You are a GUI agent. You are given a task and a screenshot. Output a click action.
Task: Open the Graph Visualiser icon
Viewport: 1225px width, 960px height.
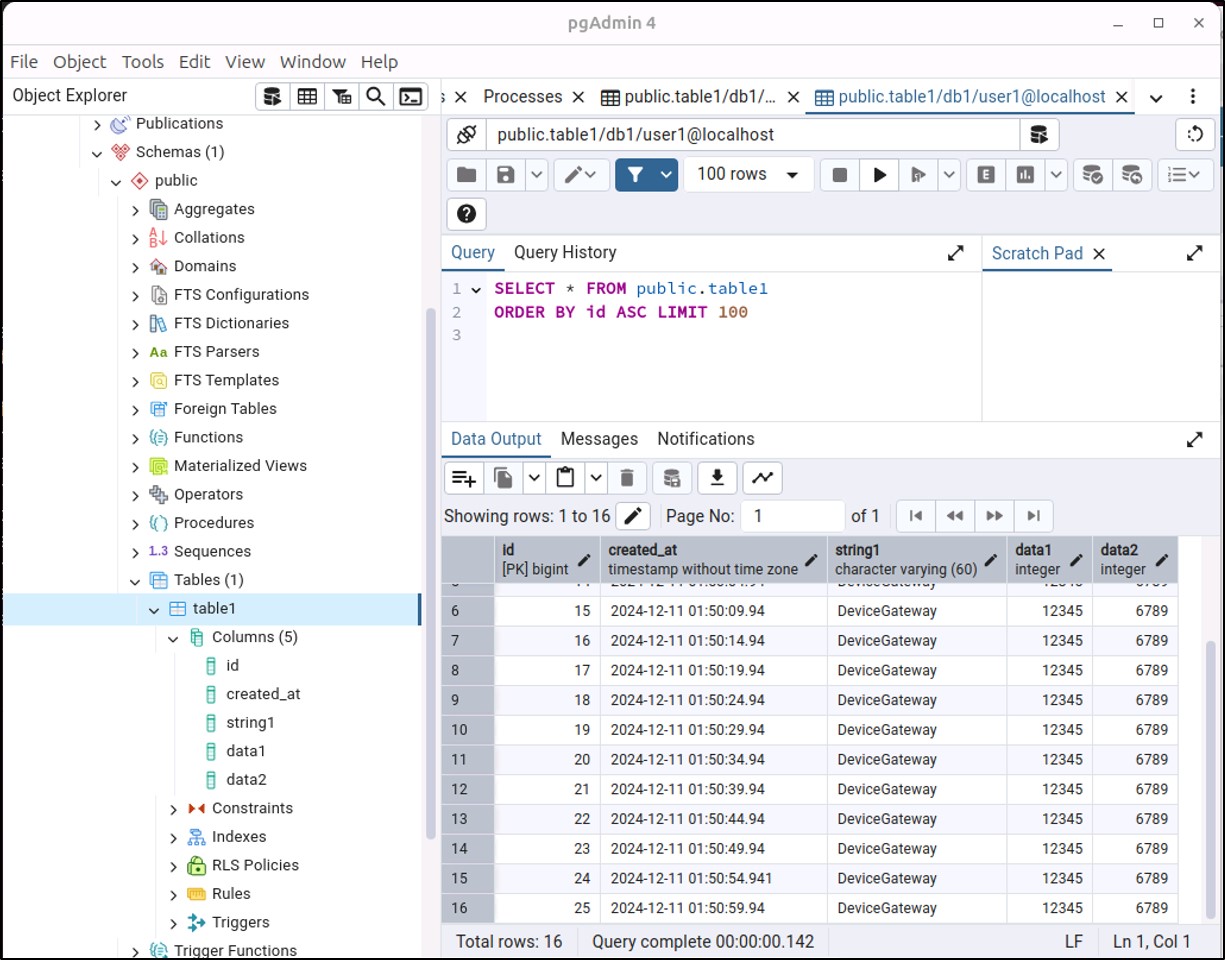[x=762, y=478]
